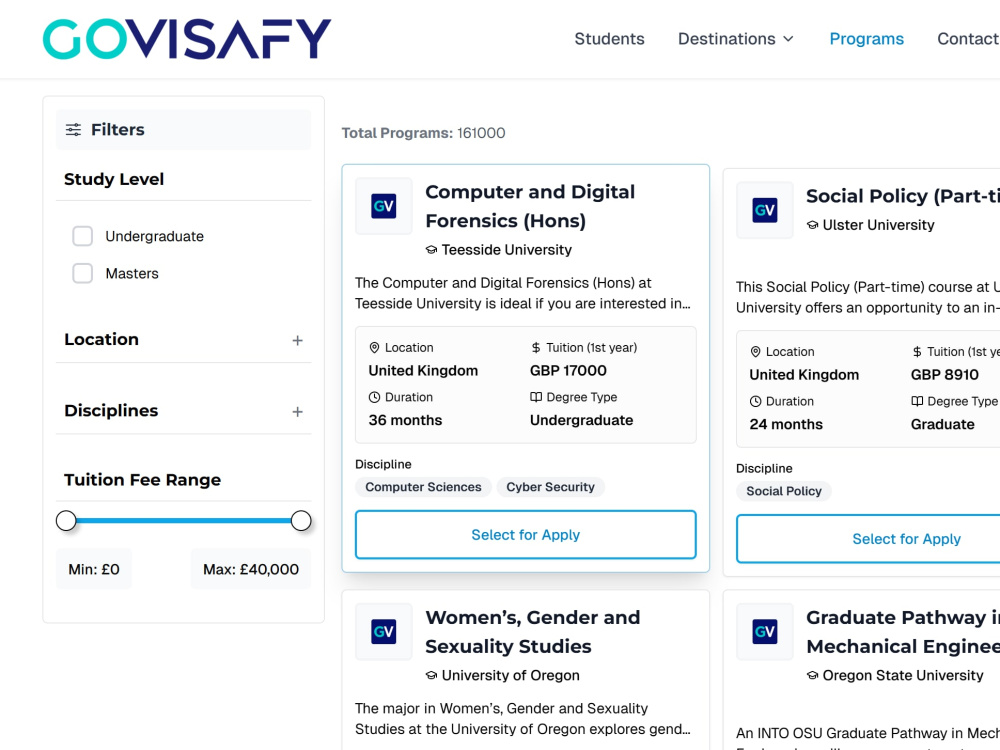The width and height of the screenshot is (1000, 750).
Task: Click graduation cap icon beside University of Oregon
Action: point(431,675)
